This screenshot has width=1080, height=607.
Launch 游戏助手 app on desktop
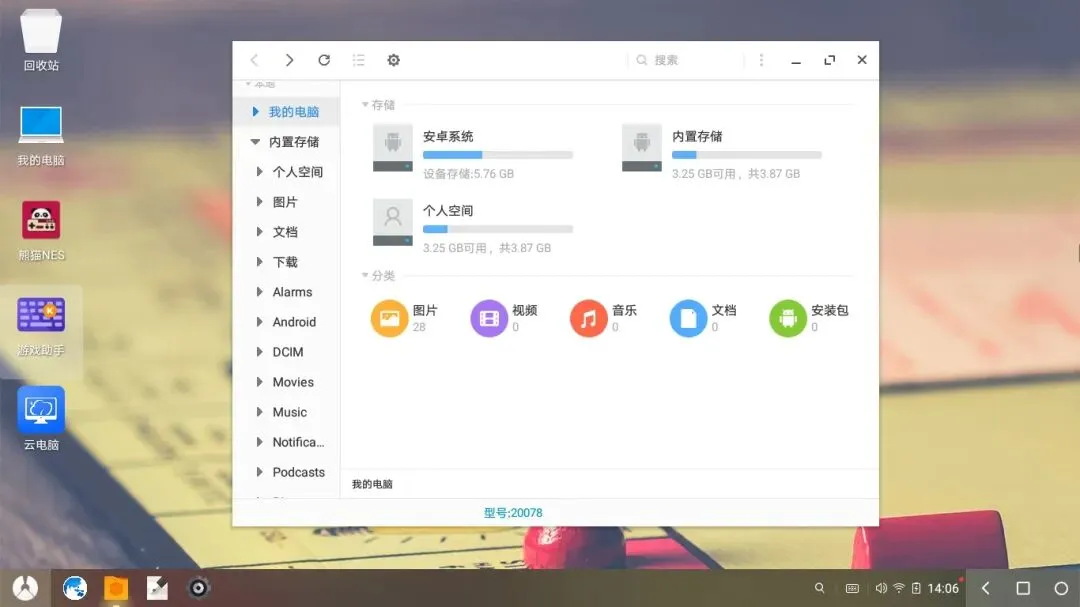[41, 326]
